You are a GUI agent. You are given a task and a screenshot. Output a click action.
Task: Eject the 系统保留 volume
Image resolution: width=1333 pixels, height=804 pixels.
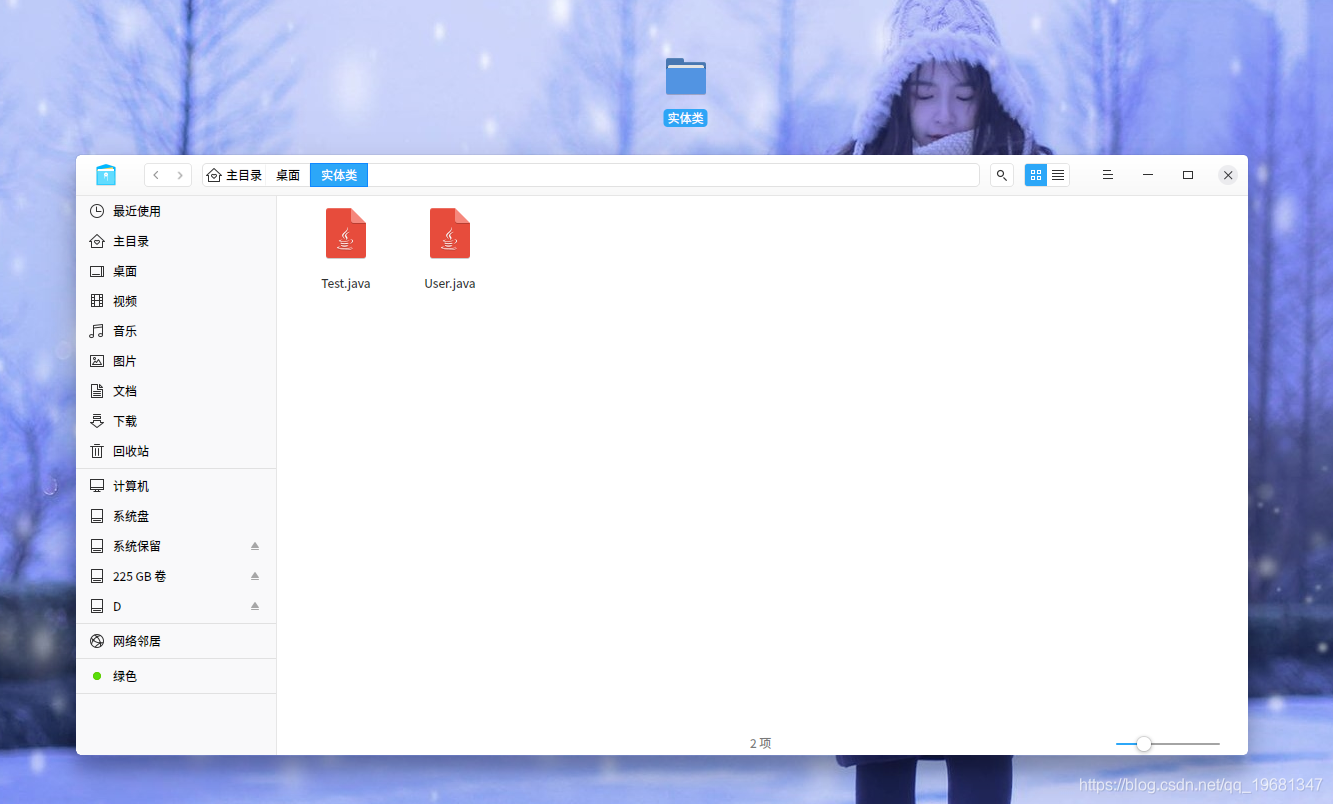[x=255, y=546]
